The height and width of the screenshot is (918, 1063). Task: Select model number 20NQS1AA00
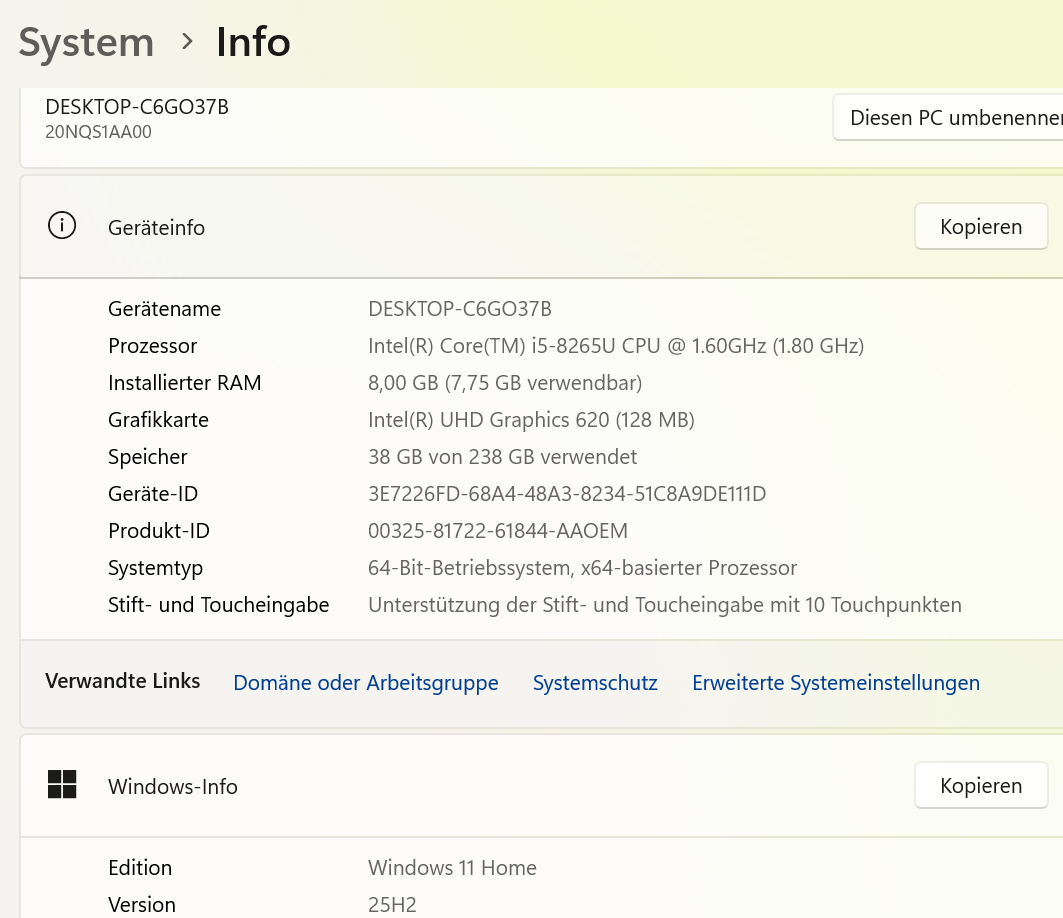click(98, 132)
